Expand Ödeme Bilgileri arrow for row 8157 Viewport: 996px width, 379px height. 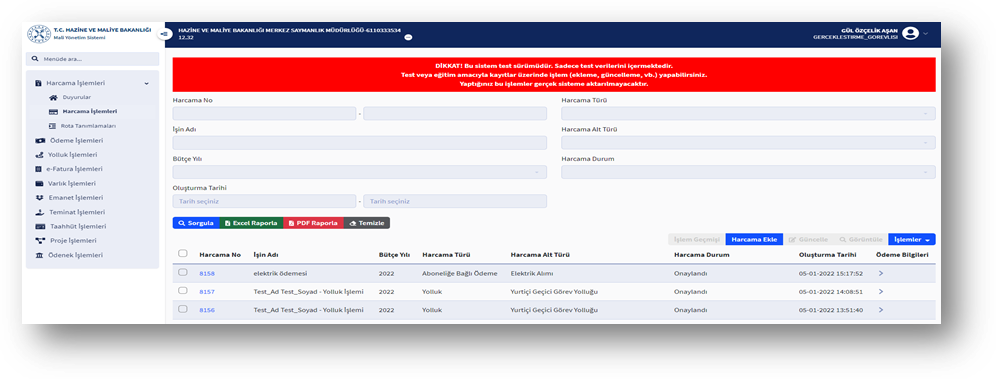(x=881, y=291)
